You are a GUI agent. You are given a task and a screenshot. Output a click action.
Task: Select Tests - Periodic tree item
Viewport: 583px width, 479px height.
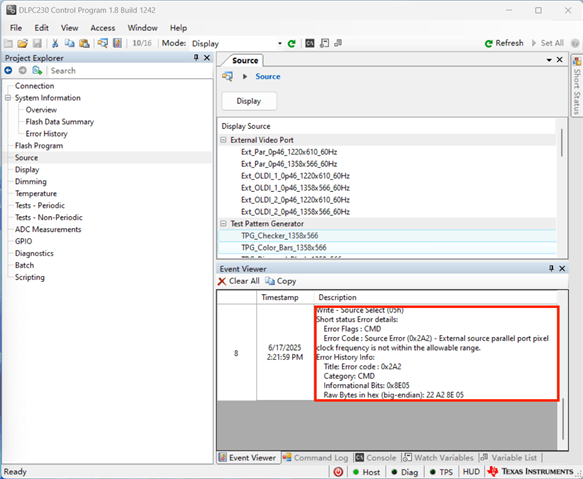point(40,206)
